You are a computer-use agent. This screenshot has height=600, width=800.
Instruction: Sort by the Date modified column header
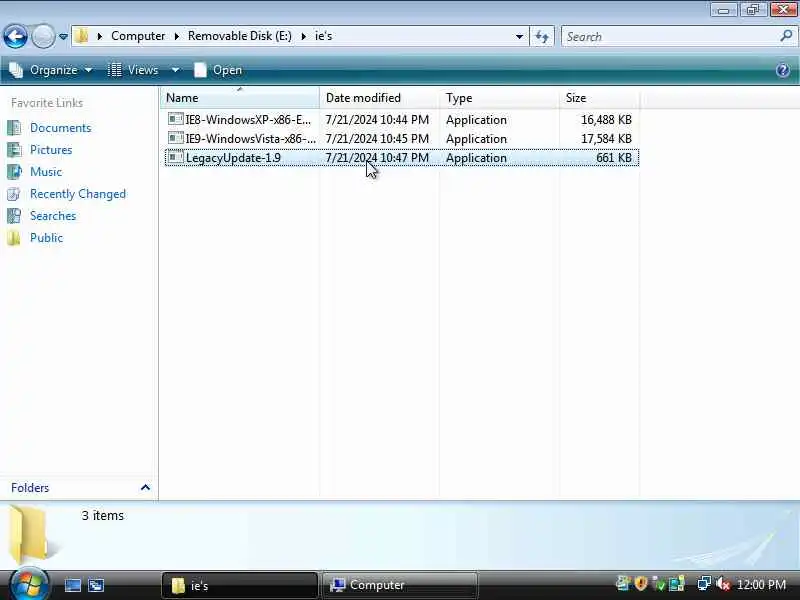click(x=380, y=97)
